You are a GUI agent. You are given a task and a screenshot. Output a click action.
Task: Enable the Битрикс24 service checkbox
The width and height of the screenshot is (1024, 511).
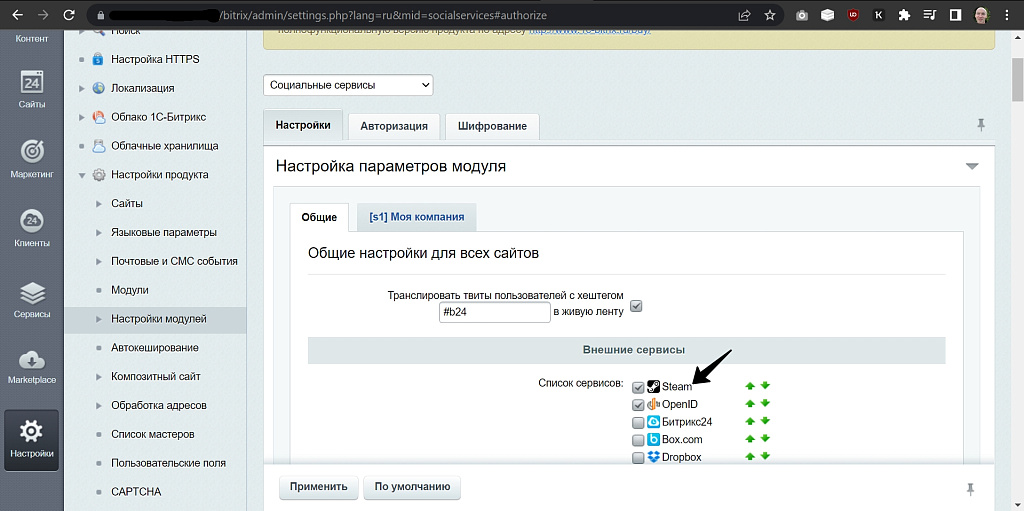638,422
